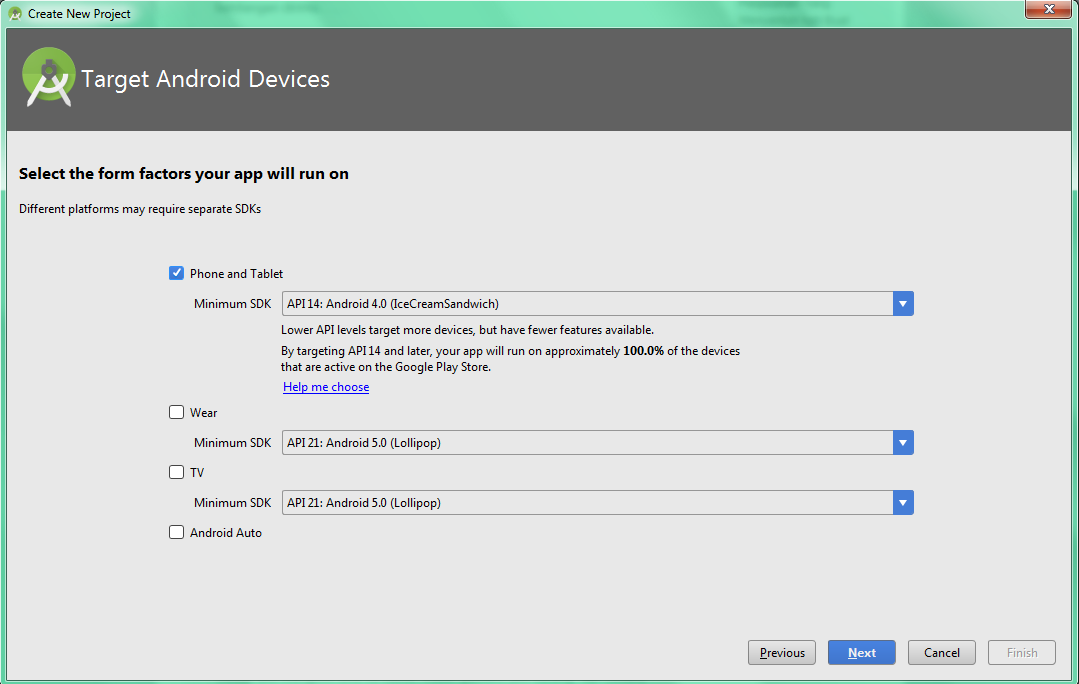Cancel the new project wizard
This screenshot has height=684, width=1079.
[x=941, y=652]
